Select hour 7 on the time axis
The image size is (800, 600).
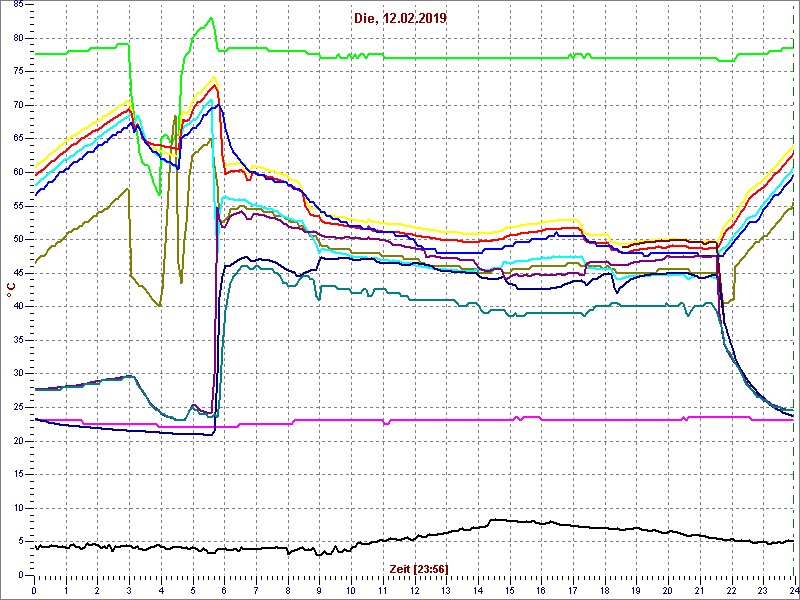click(x=256, y=590)
